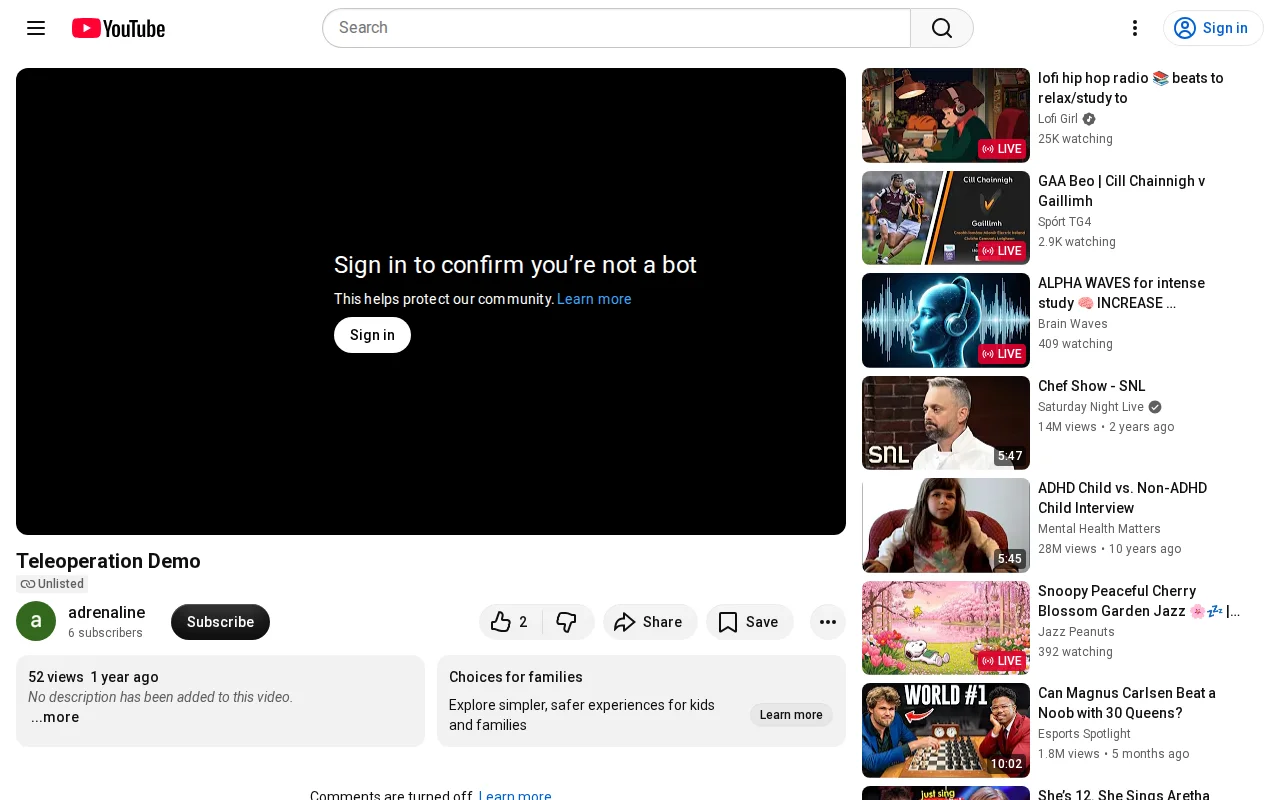Click the Teleoperation Demo video title
1280x800 pixels.
[x=108, y=561]
